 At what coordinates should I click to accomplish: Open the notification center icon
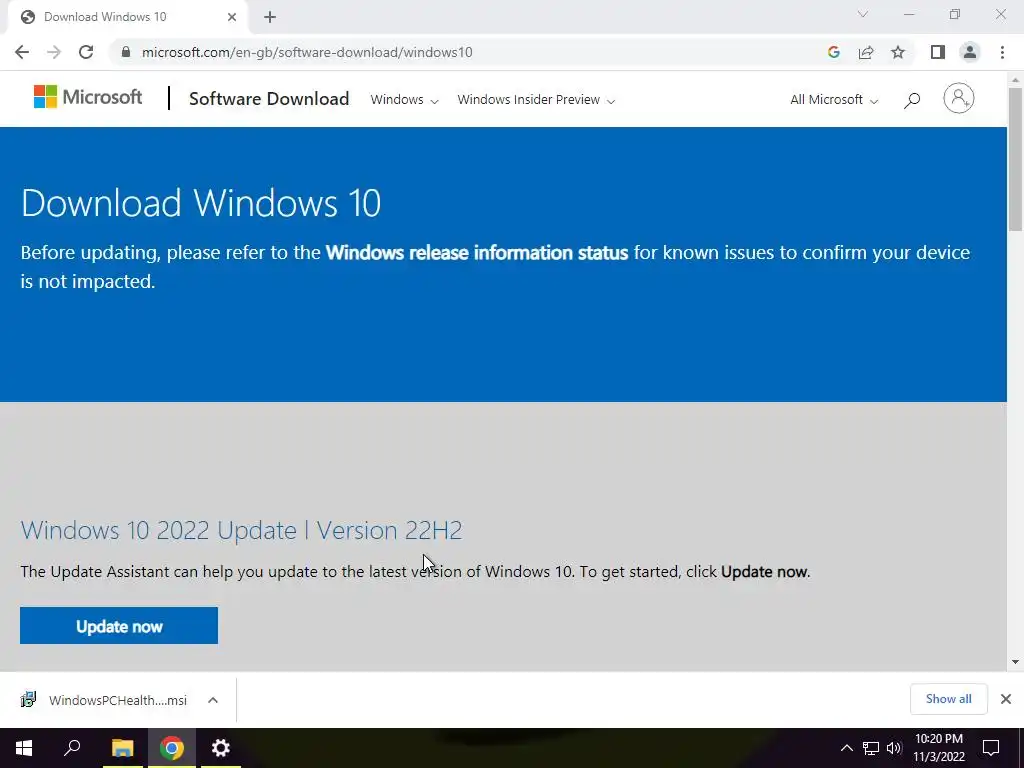pos(991,748)
